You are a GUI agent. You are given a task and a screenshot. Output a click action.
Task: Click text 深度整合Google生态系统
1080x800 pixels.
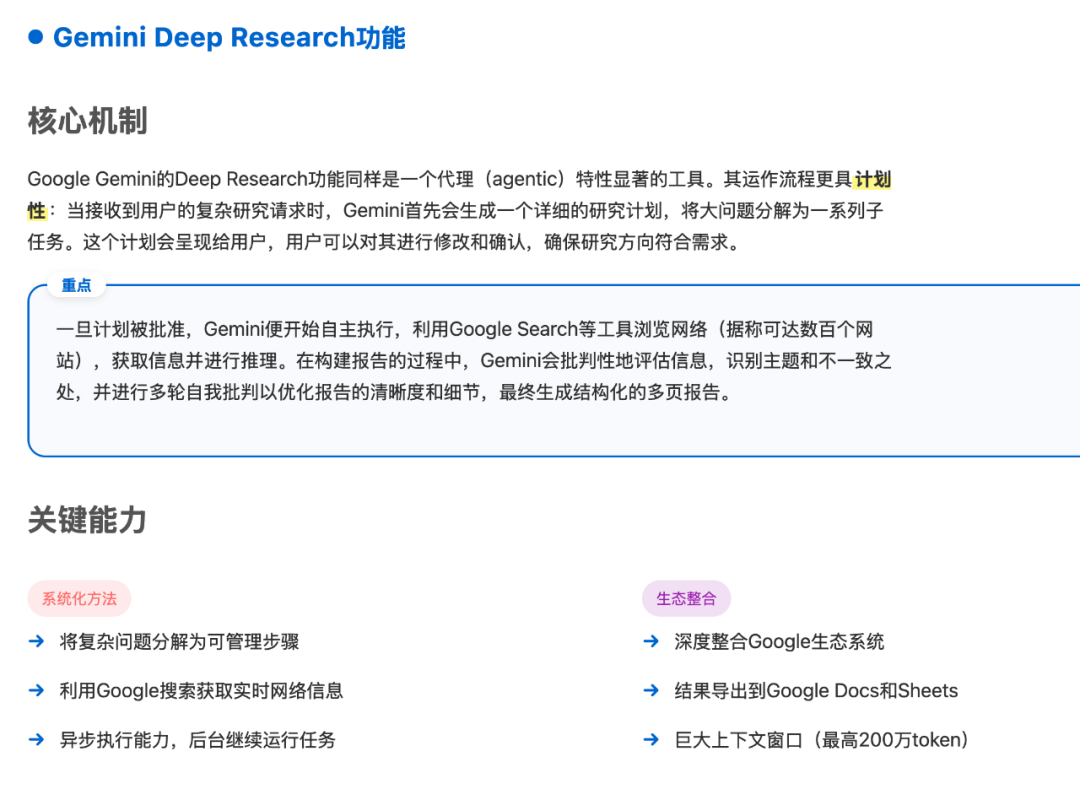pos(779,642)
